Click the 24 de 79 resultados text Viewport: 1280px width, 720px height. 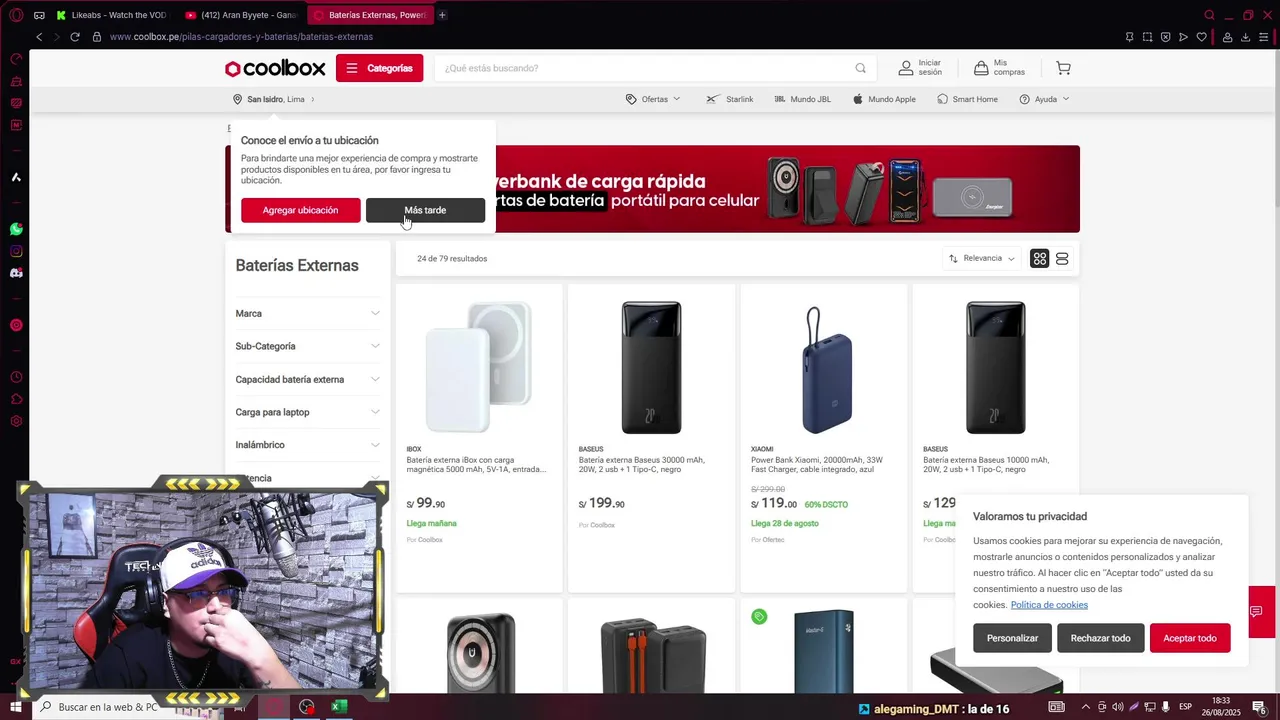pos(452,259)
